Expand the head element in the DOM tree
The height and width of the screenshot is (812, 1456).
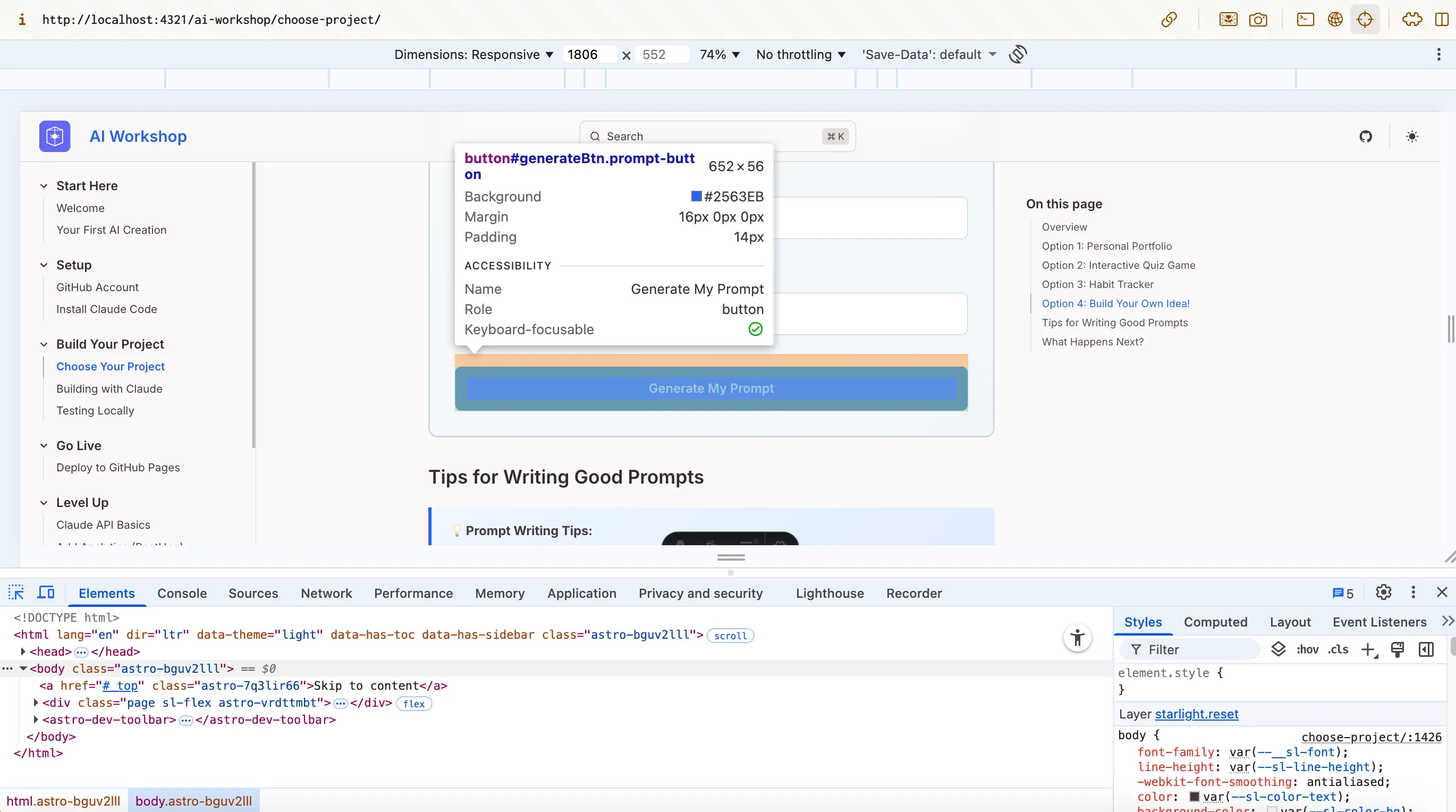coord(23,652)
